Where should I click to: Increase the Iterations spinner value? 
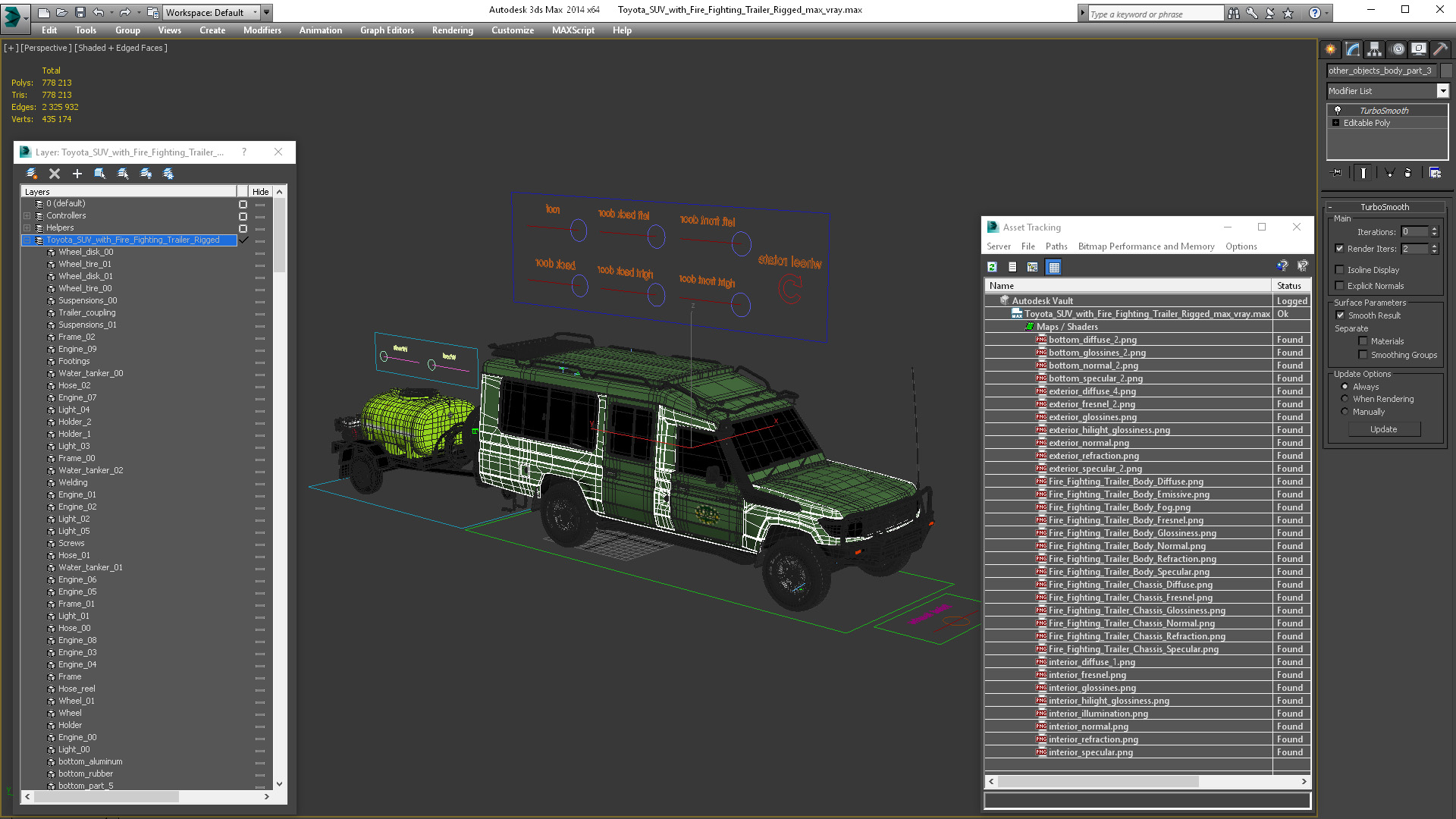[x=1435, y=229]
